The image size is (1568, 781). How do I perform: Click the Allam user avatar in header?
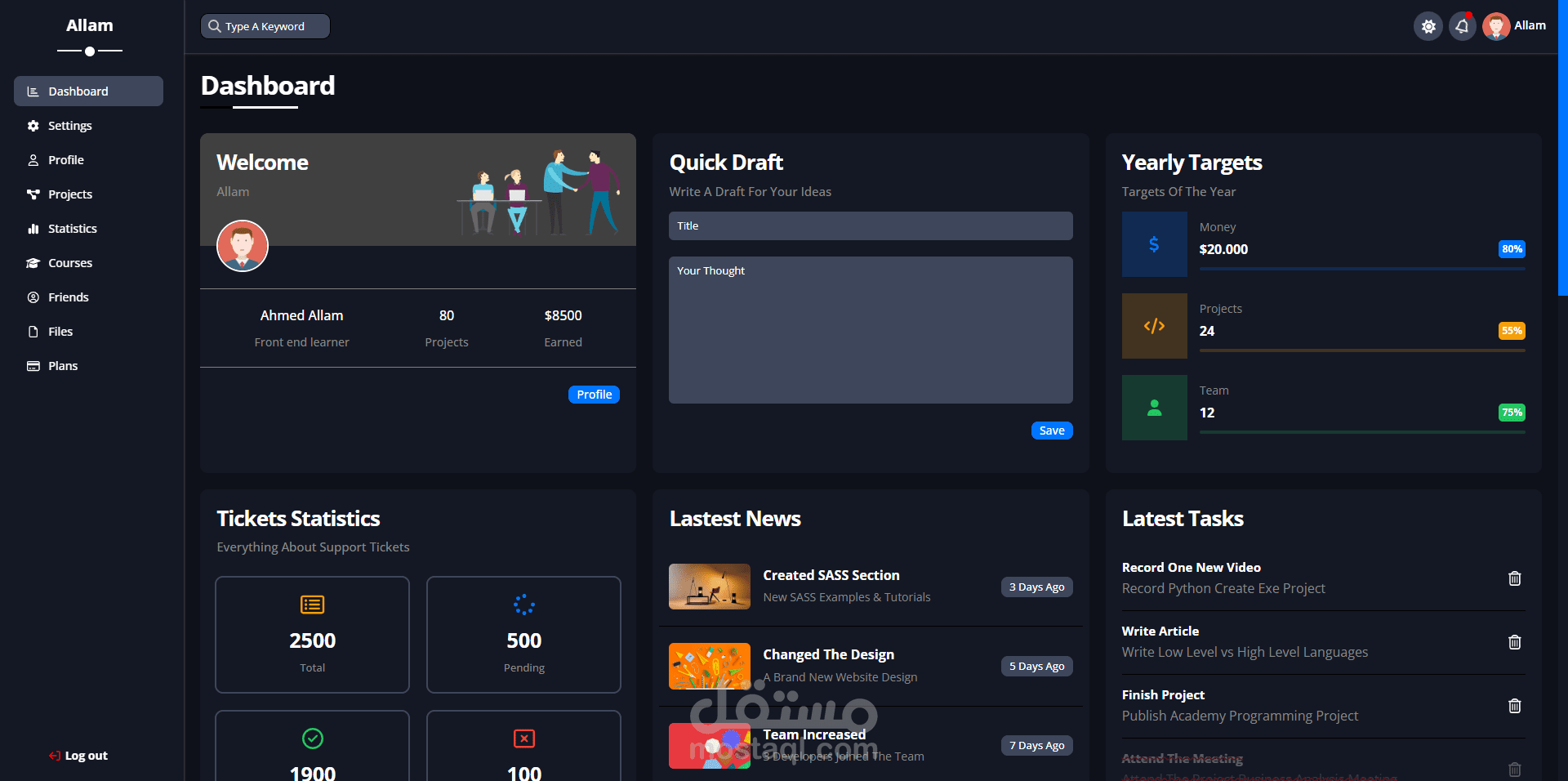tap(1496, 26)
